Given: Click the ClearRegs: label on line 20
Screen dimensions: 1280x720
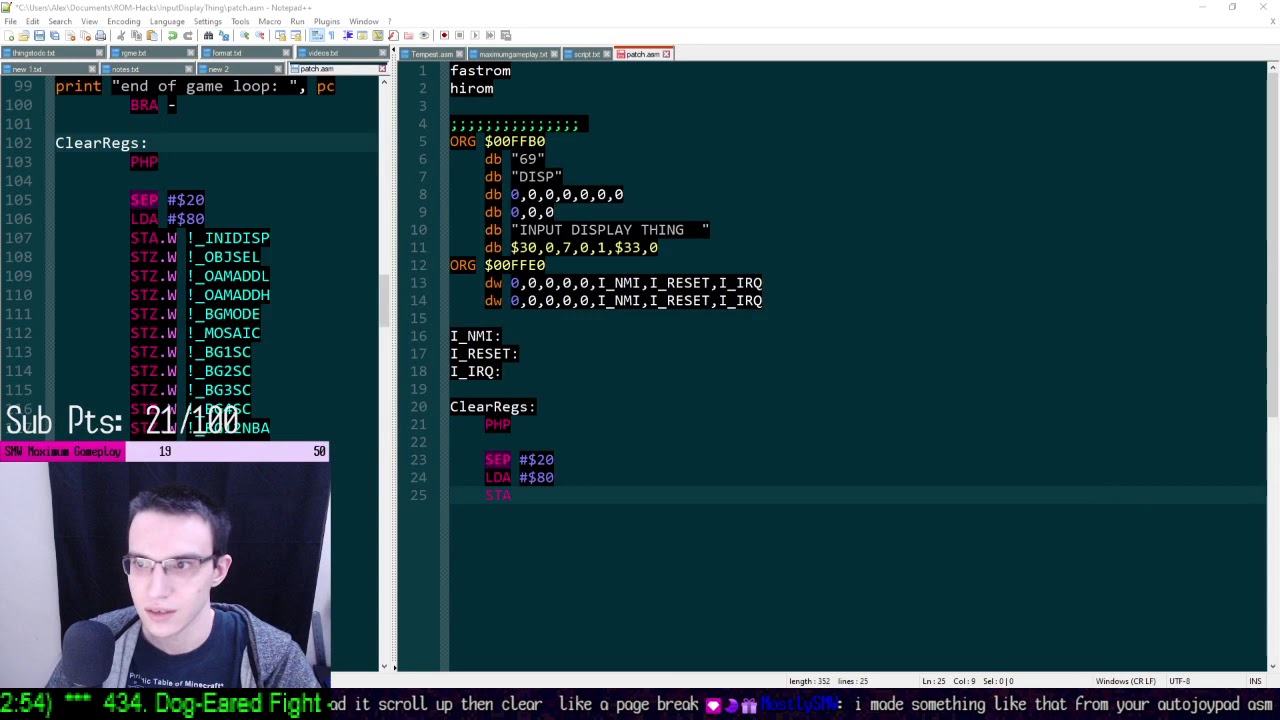Looking at the screenshot, I should click(493, 407).
